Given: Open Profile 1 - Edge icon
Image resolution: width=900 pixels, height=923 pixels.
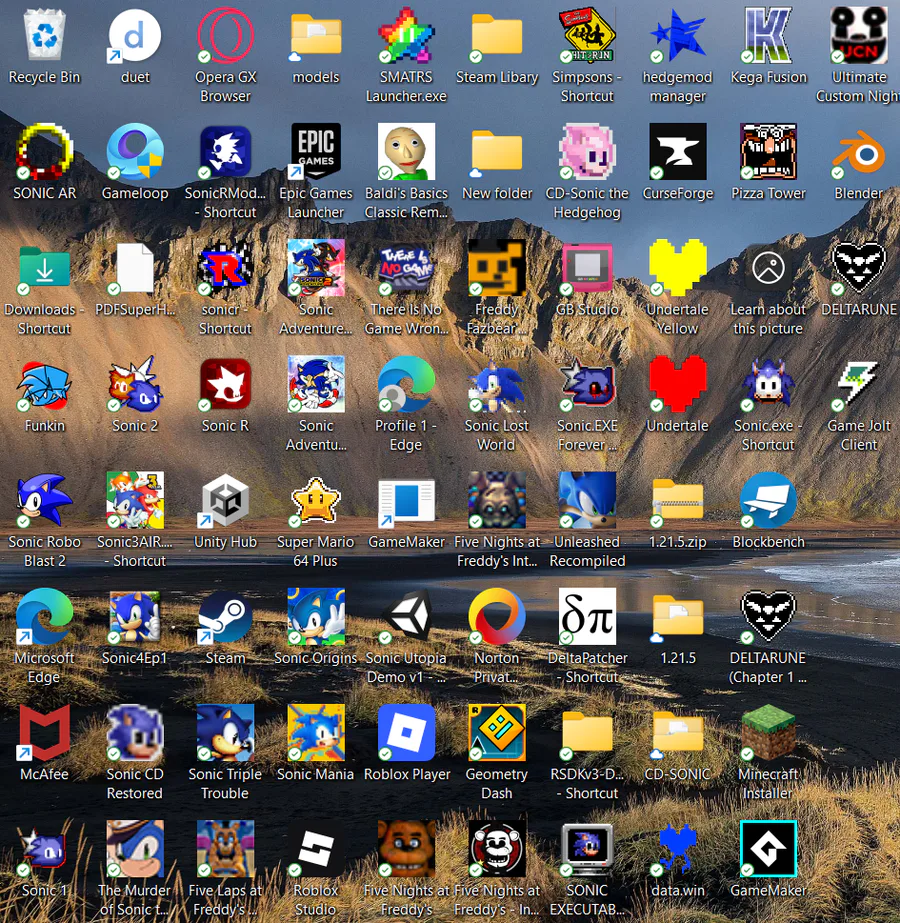Looking at the screenshot, I should click(x=406, y=384).
